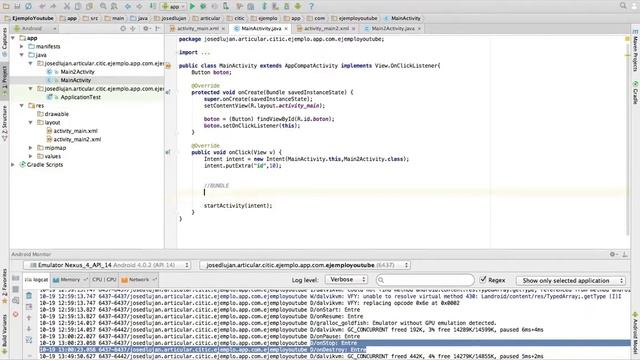The height and width of the screenshot is (360, 640).
Task: Open the Gradle side tool window
Action: 636,92
